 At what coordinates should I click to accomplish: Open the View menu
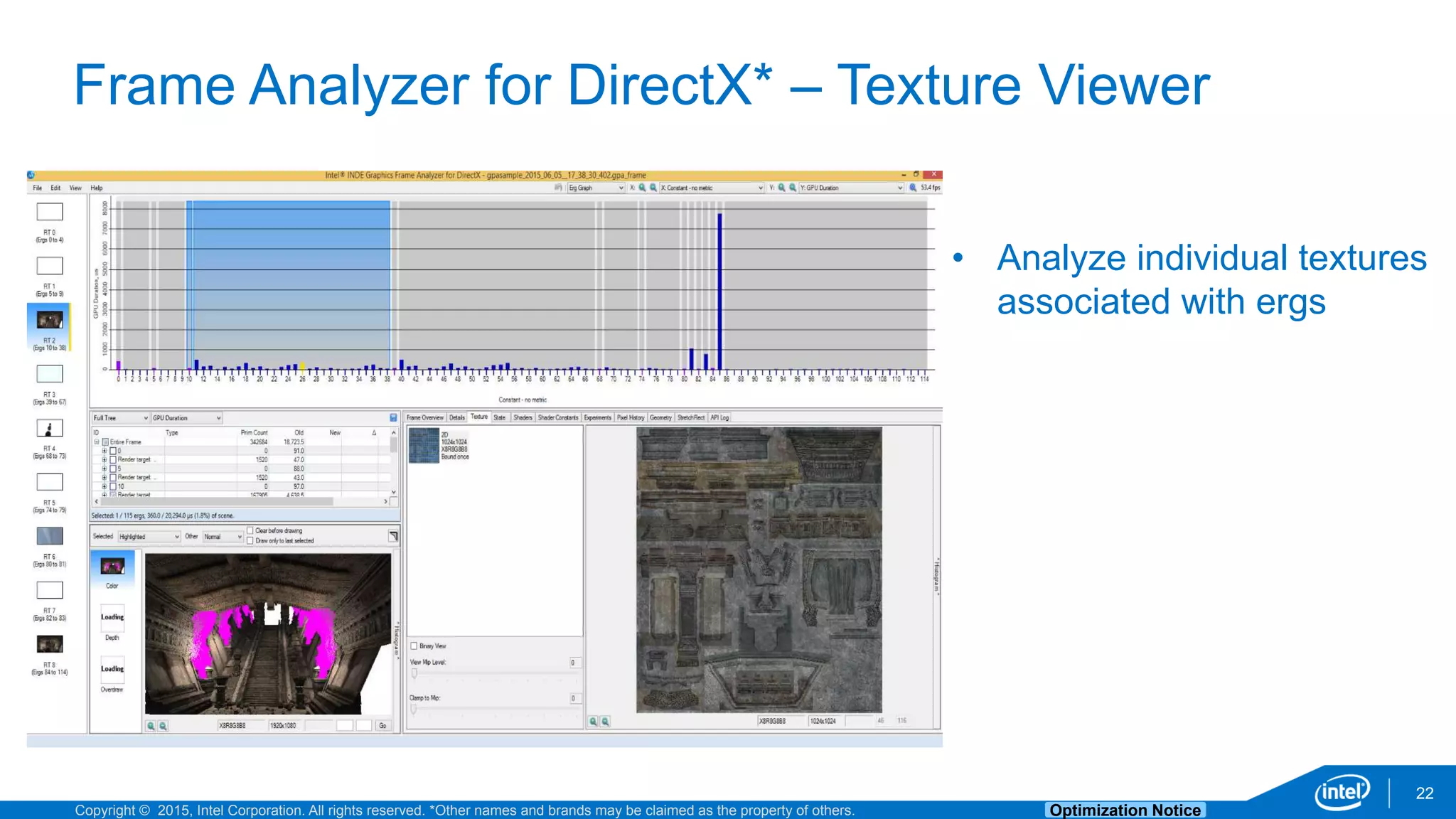[75, 188]
